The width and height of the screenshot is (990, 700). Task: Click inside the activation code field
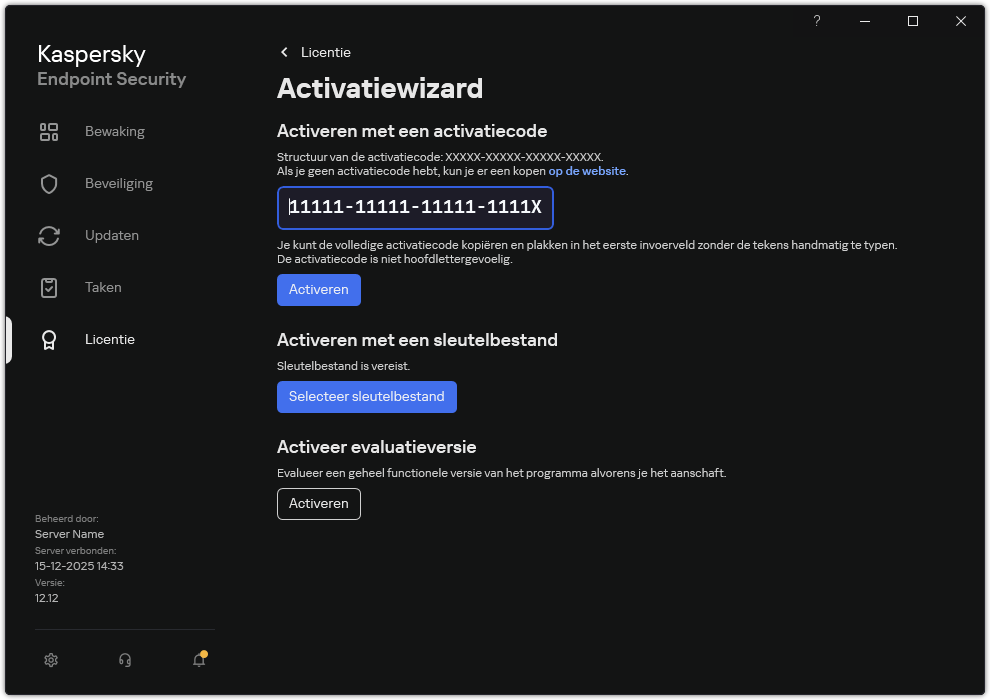pyautogui.click(x=414, y=208)
